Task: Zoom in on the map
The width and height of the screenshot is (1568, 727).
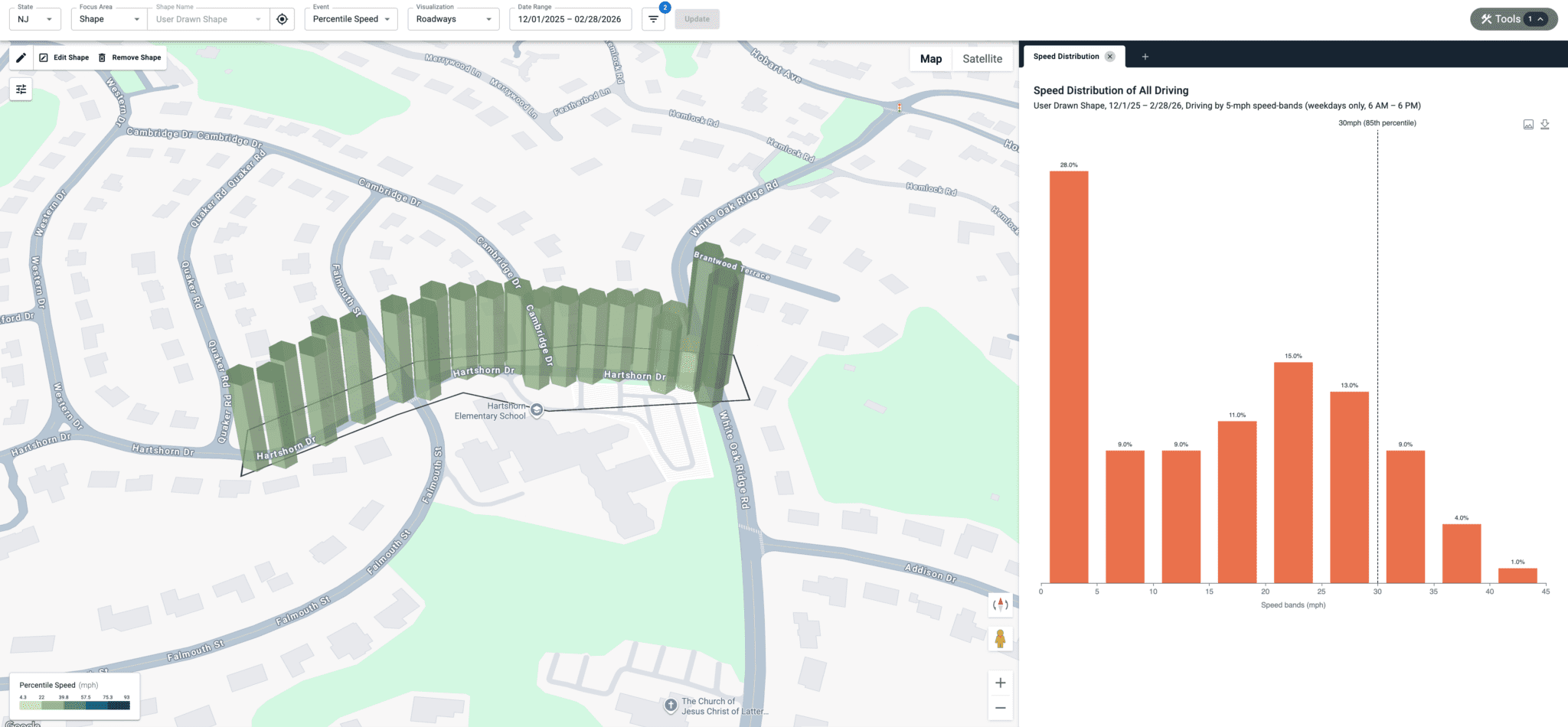Action: [x=1000, y=683]
